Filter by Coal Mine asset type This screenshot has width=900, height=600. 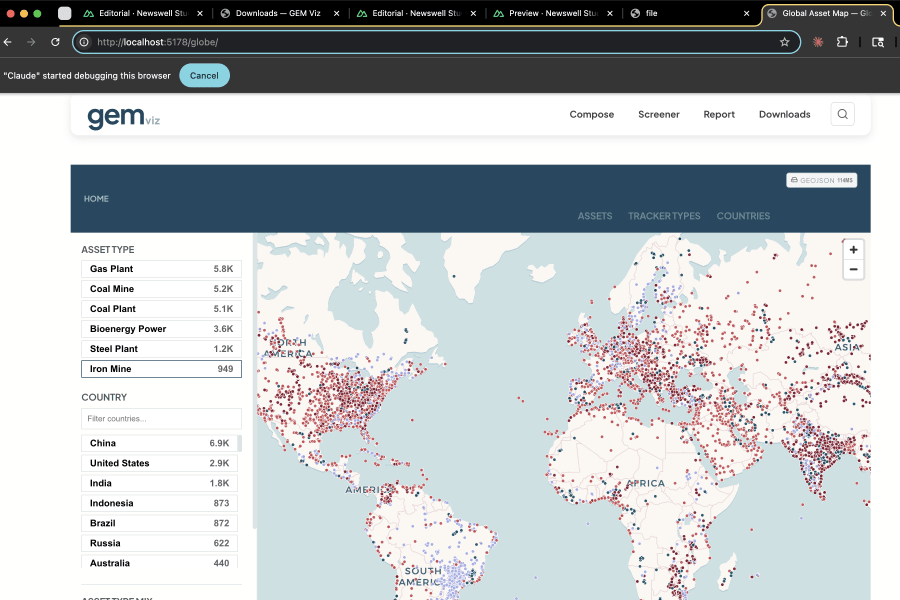click(161, 289)
